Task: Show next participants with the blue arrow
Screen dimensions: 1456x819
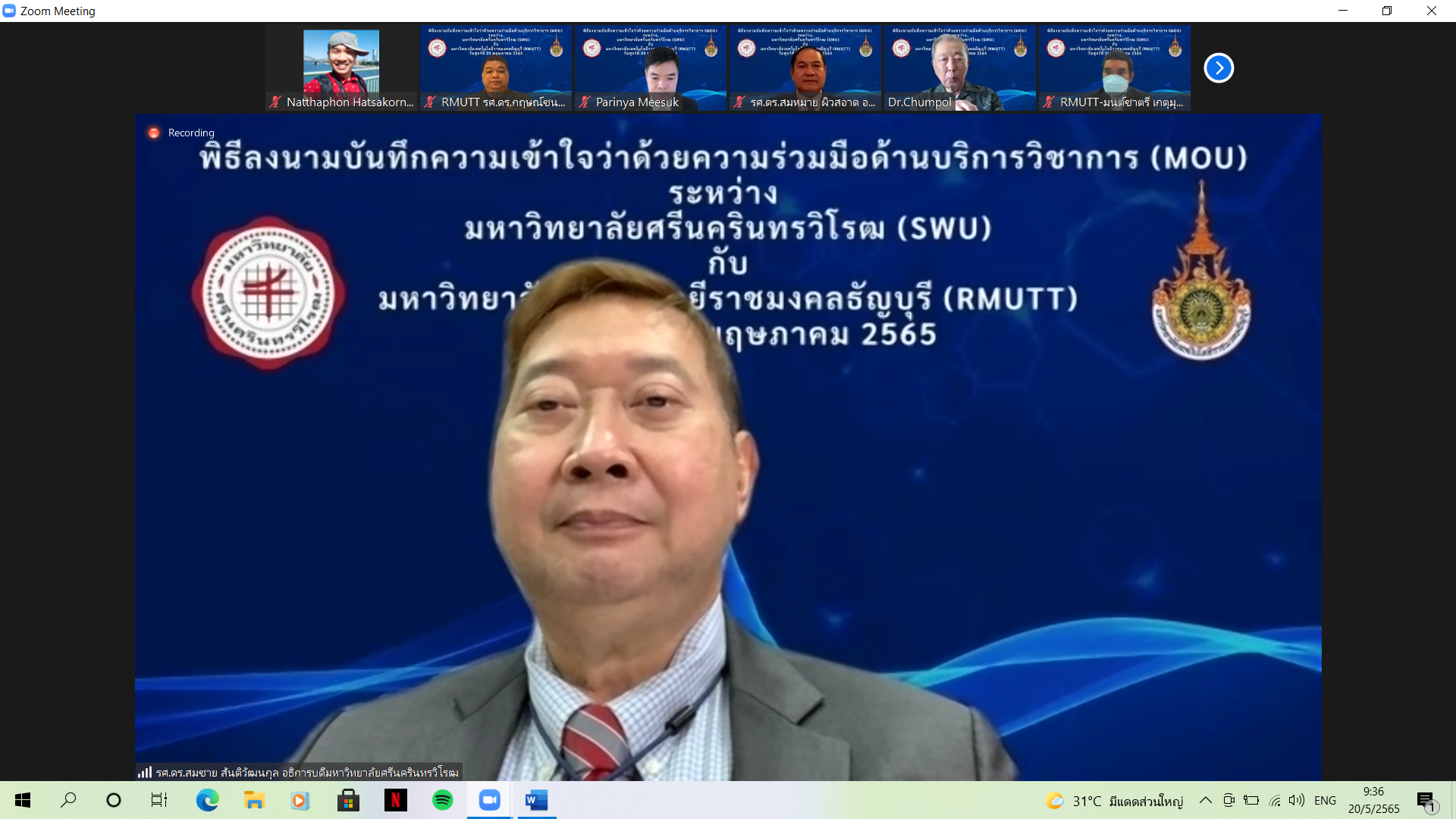Action: coord(1219,67)
